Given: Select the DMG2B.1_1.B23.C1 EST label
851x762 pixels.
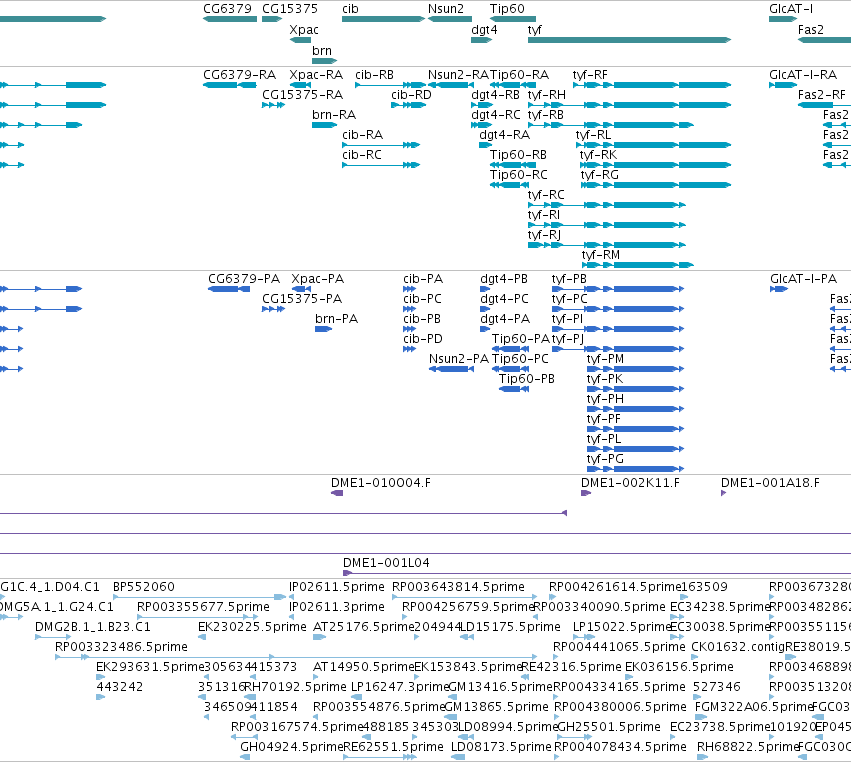Looking at the screenshot, I should point(93,627).
